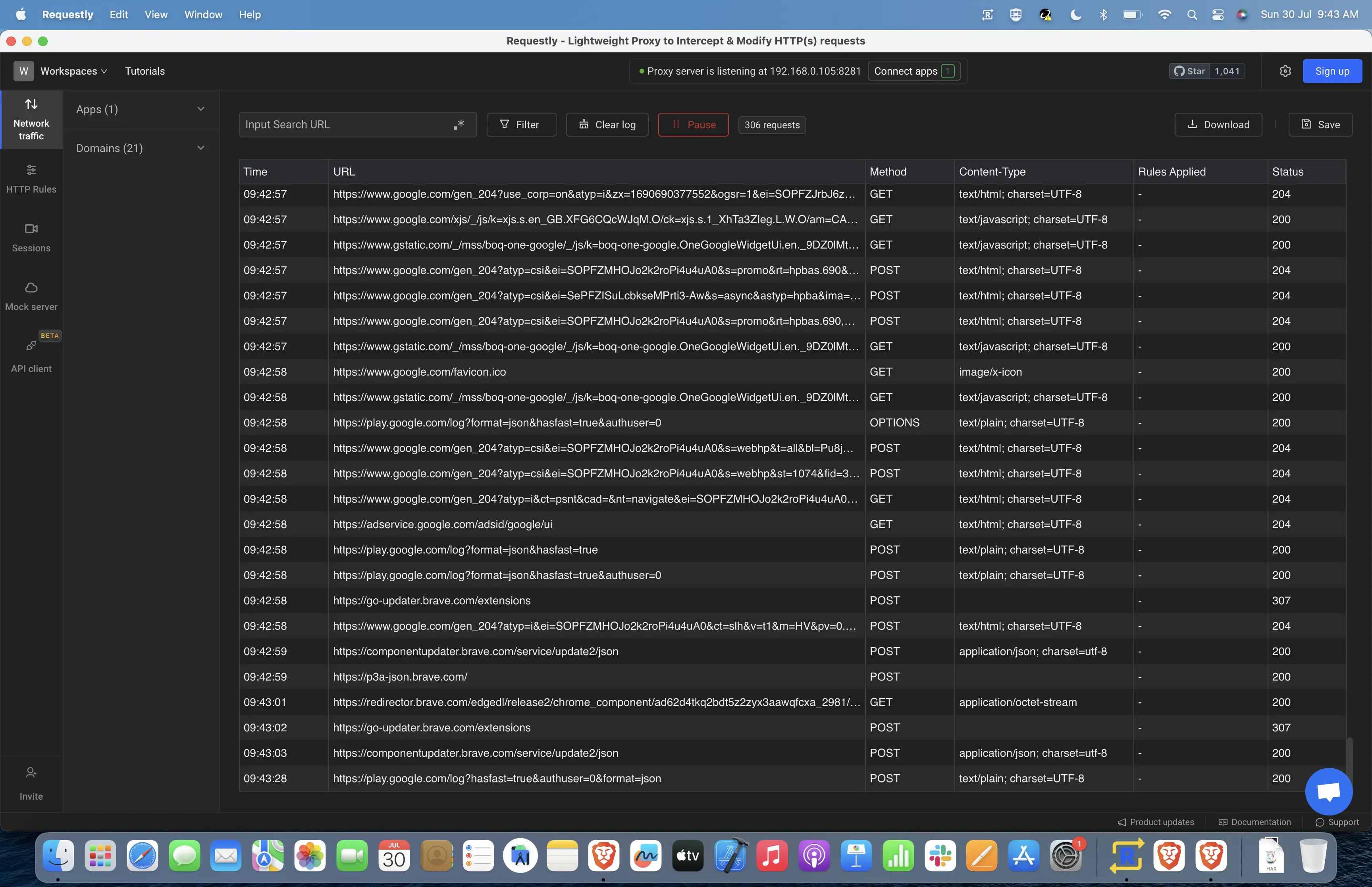
Task: Click the W workspace avatar icon
Action: pyautogui.click(x=23, y=71)
